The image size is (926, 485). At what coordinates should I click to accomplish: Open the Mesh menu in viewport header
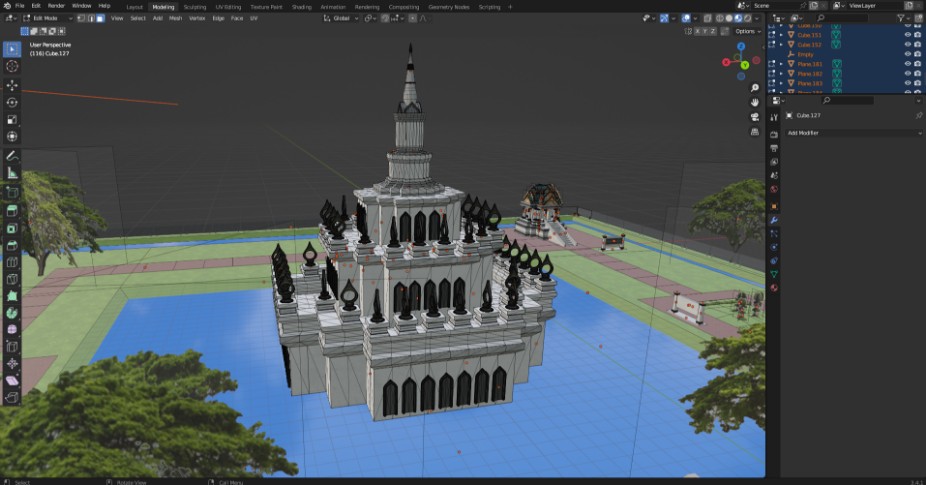(x=175, y=18)
